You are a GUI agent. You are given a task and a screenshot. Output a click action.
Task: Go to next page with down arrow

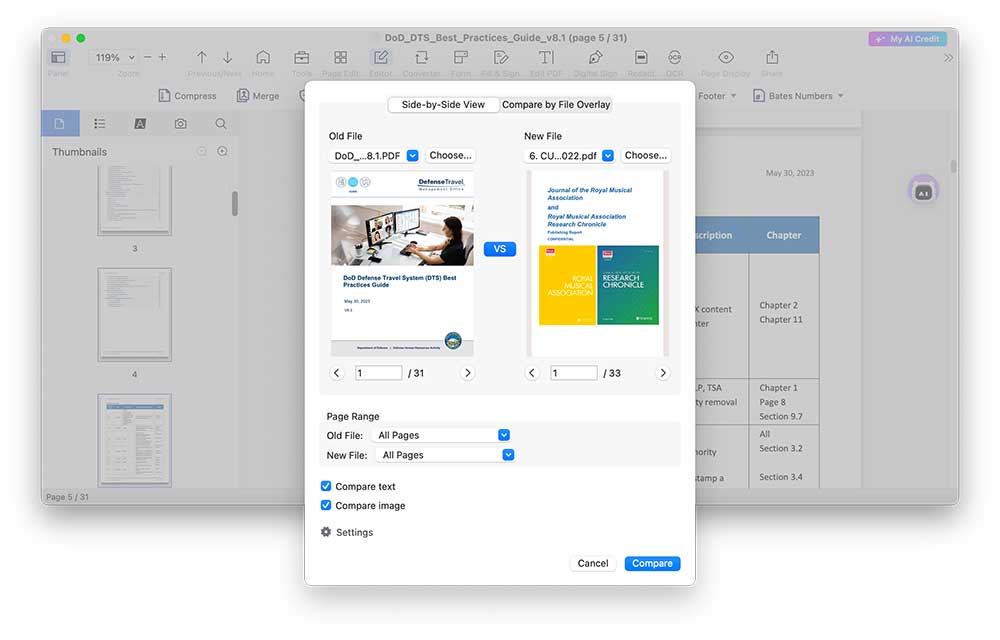pos(228,57)
